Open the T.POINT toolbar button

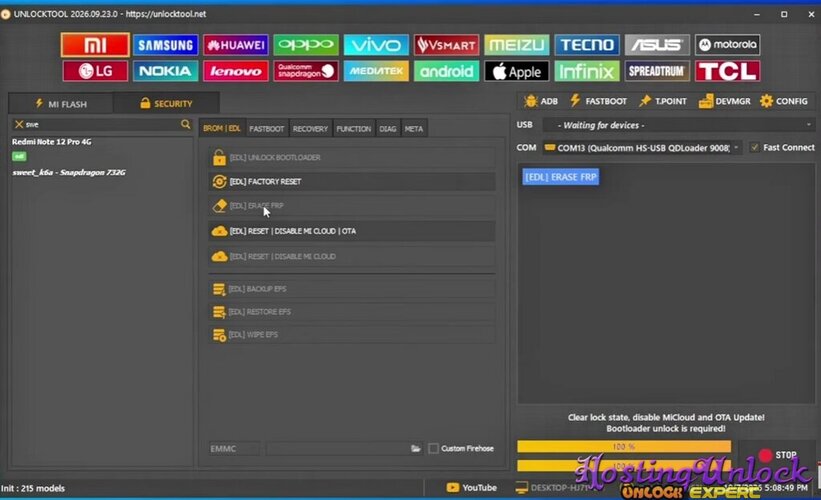[x=662, y=101]
